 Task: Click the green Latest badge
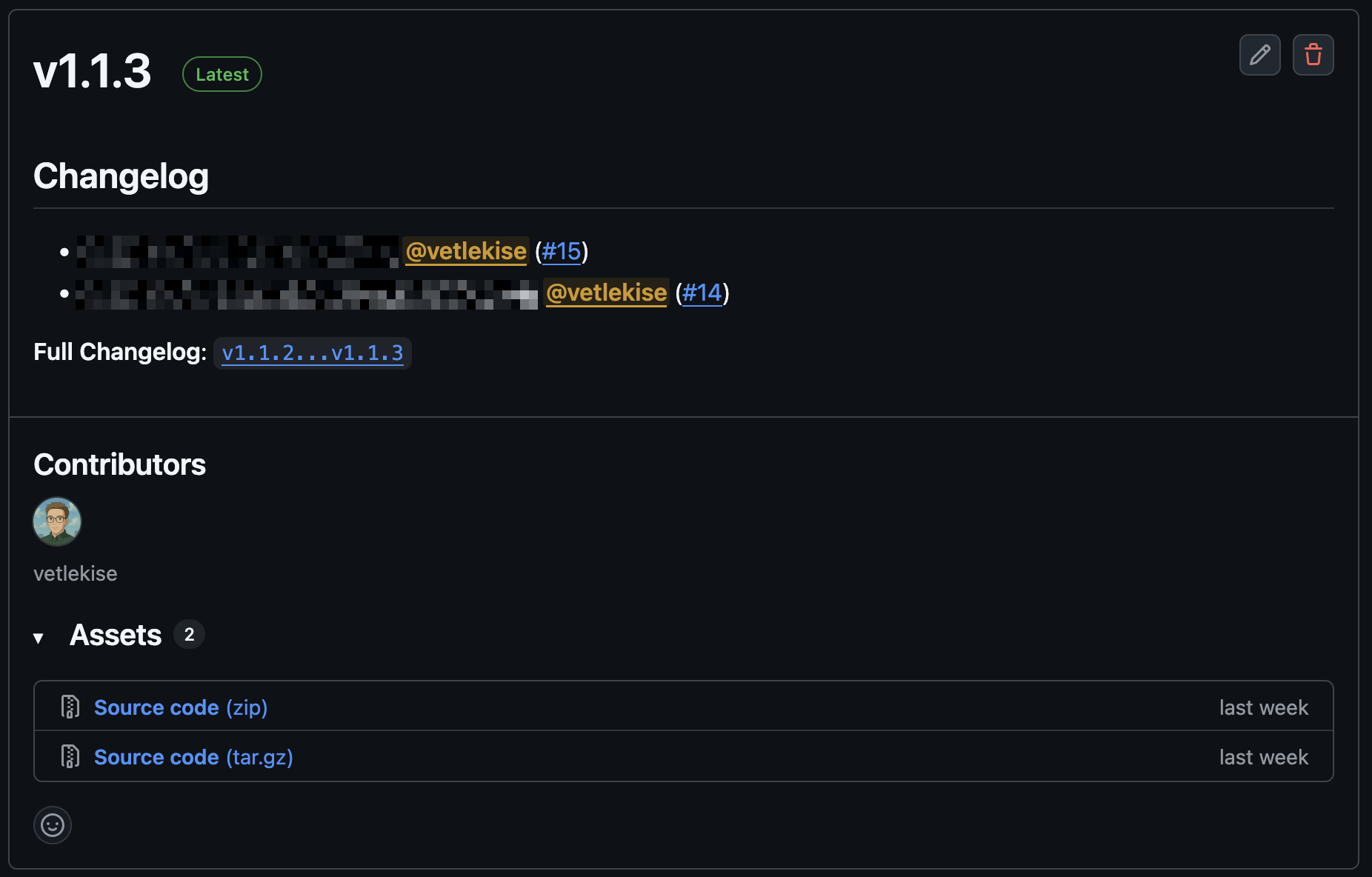click(x=222, y=74)
